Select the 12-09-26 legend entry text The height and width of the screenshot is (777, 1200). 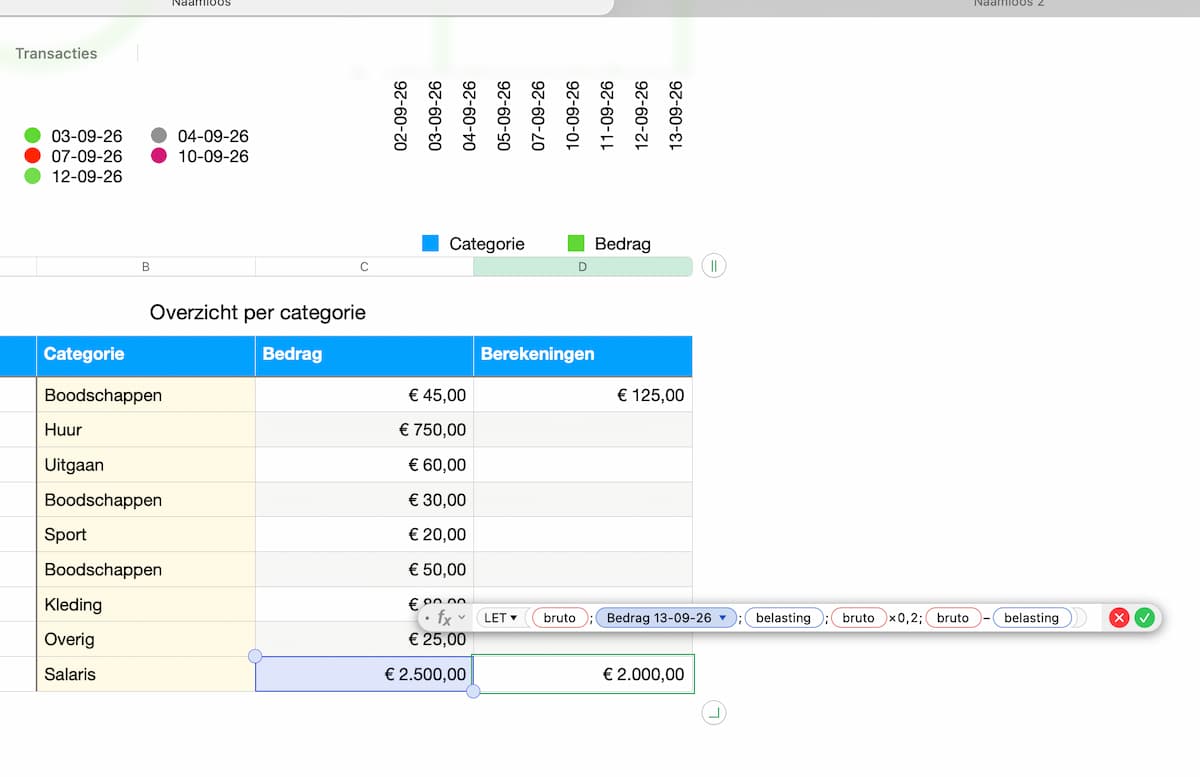[87, 176]
